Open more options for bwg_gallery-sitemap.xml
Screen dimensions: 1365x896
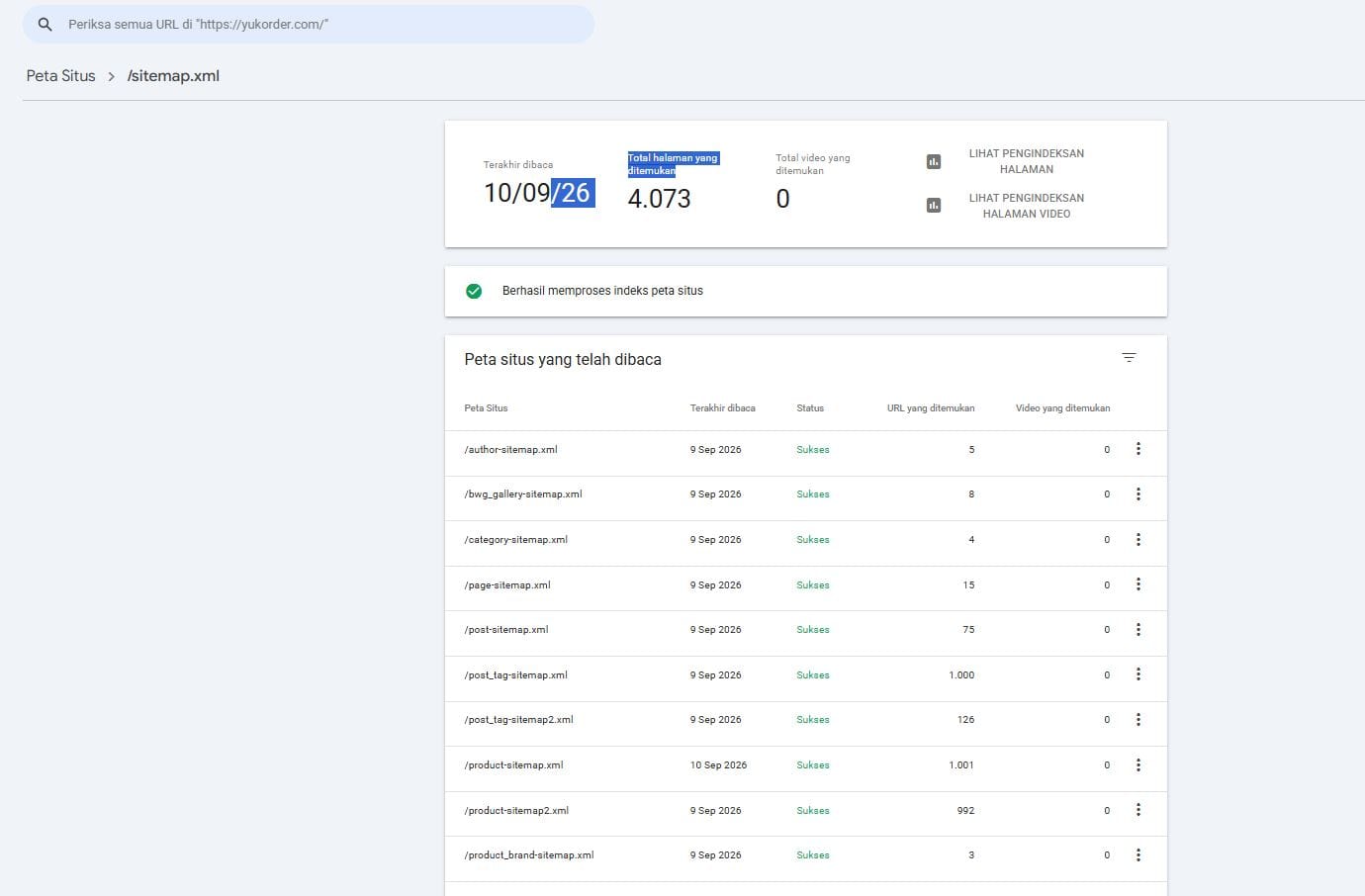(1138, 493)
